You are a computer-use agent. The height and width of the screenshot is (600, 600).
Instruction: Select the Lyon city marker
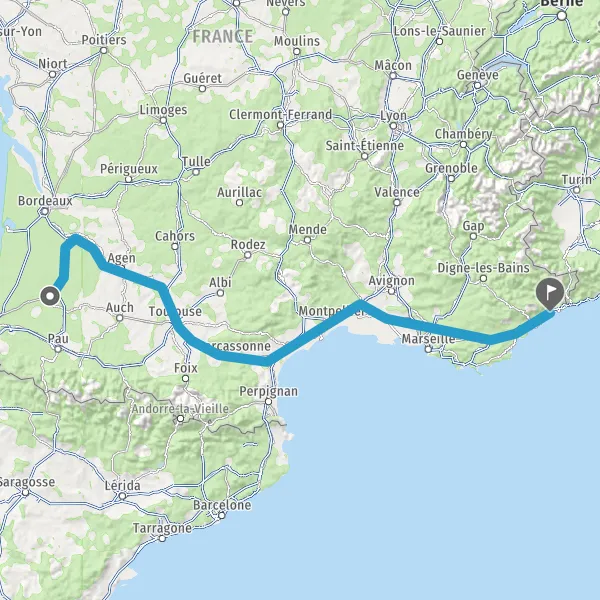pyautogui.click(x=393, y=126)
